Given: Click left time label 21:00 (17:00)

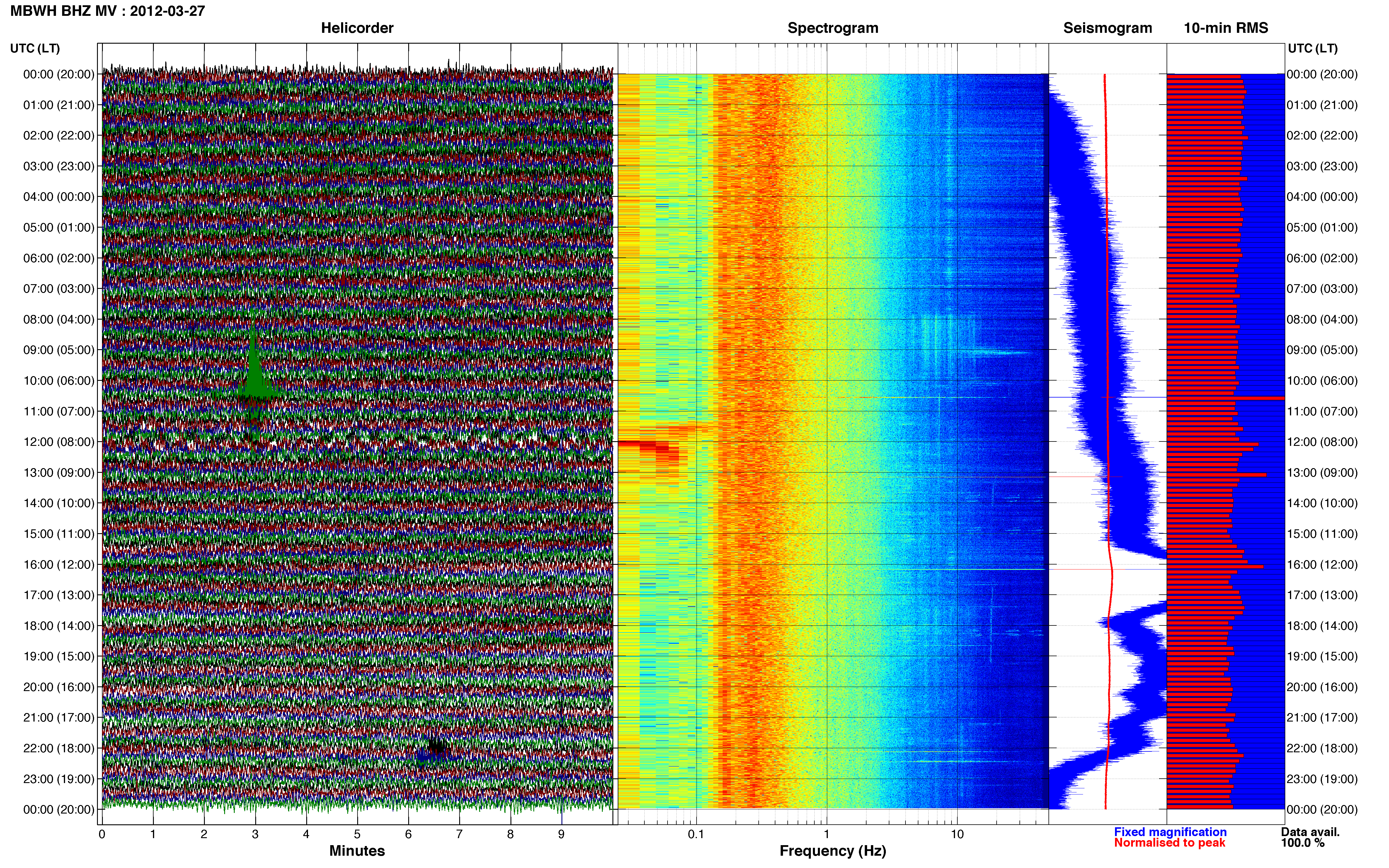Looking at the screenshot, I should 59,718.
